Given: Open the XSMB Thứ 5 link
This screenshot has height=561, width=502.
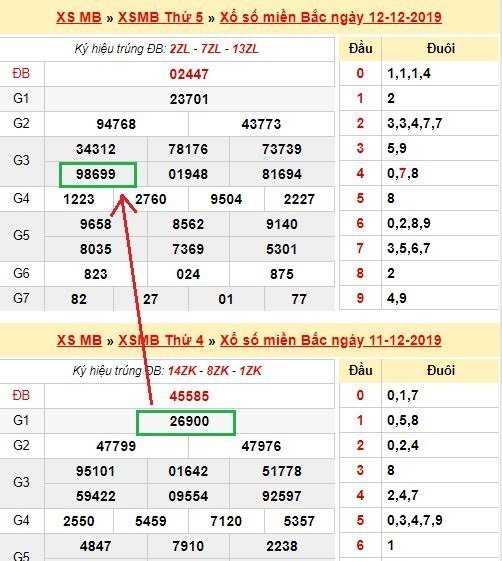Looking at the screenshot, I should 161,17.
